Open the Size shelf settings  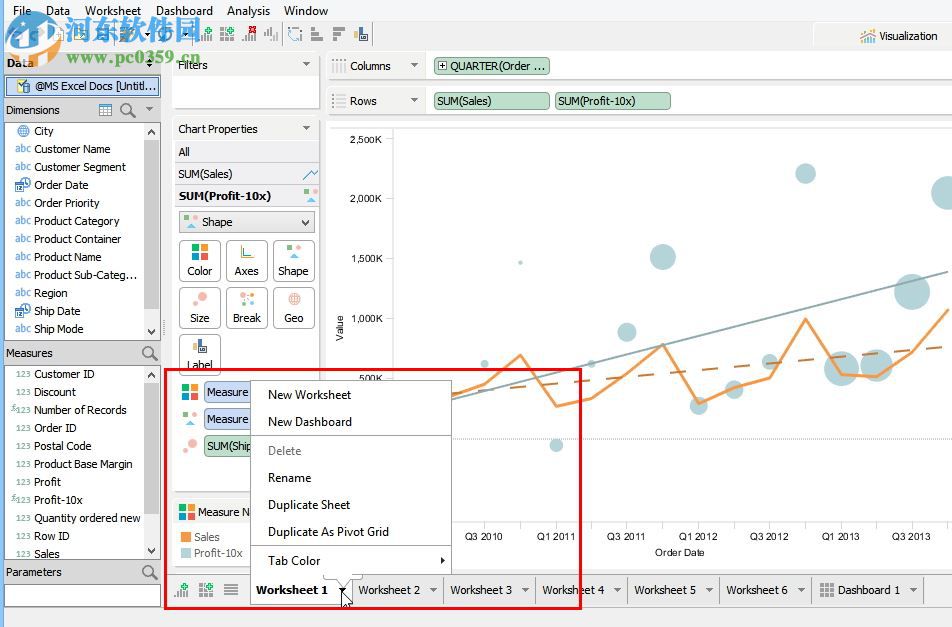click(x=199, y=307)
